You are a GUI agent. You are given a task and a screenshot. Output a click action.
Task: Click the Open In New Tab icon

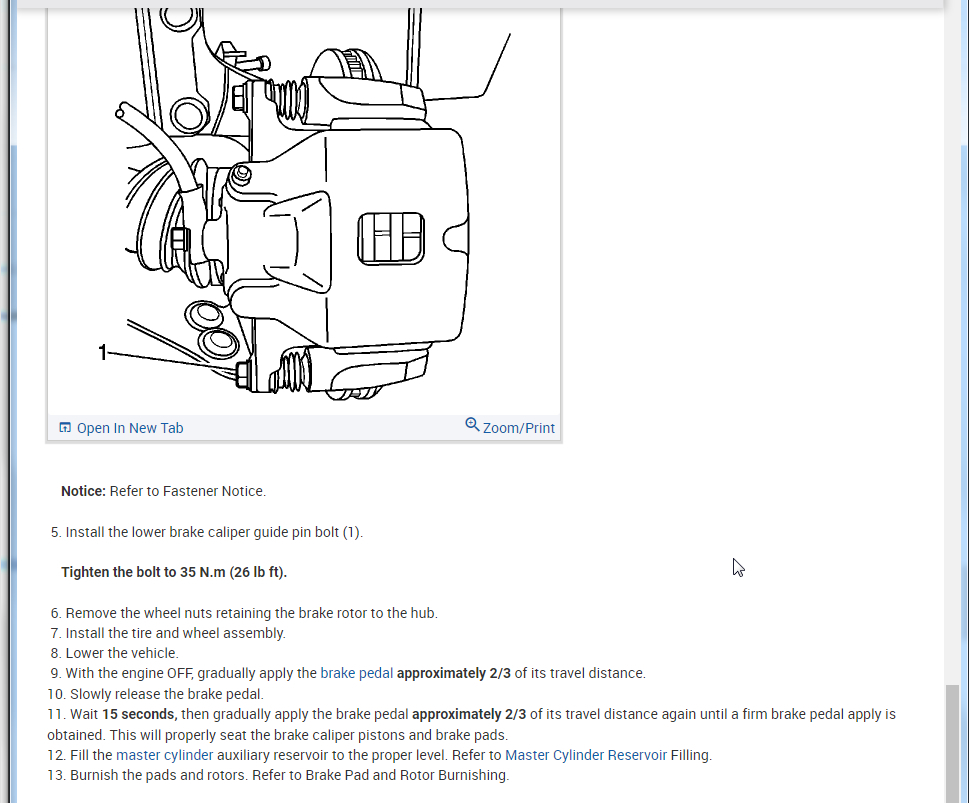65,428
